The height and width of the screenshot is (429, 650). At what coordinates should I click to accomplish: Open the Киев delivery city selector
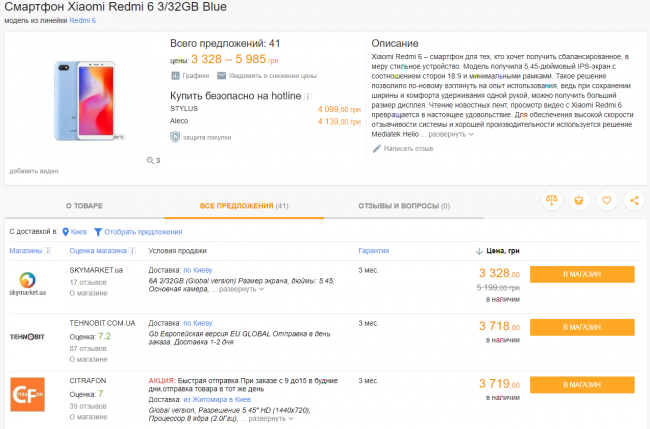[74, 231]
